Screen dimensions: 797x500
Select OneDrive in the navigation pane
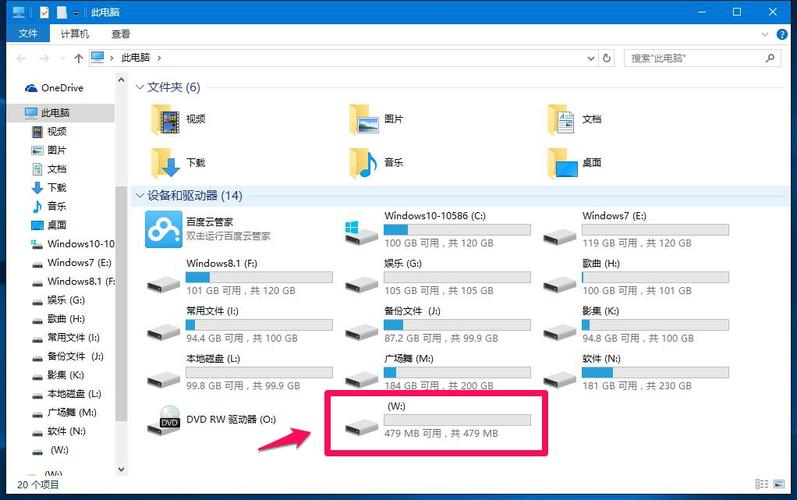point(62,88)
